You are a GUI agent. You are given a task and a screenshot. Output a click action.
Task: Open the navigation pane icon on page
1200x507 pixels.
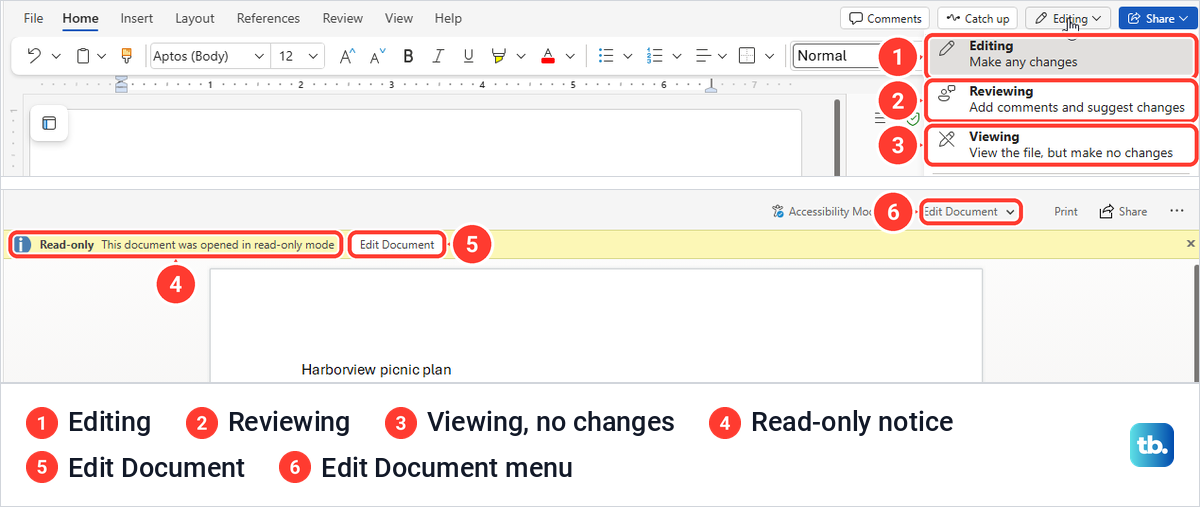49,124
